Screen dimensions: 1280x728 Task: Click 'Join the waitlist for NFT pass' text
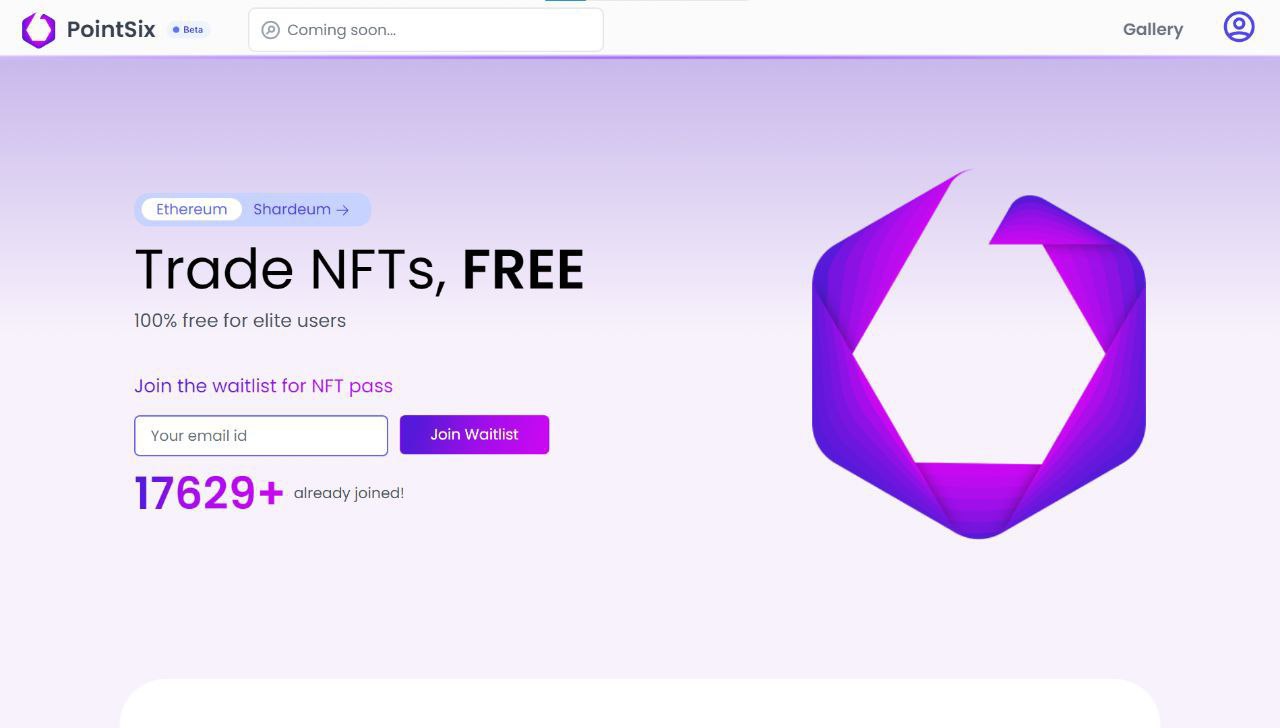[x=264, y=386]
